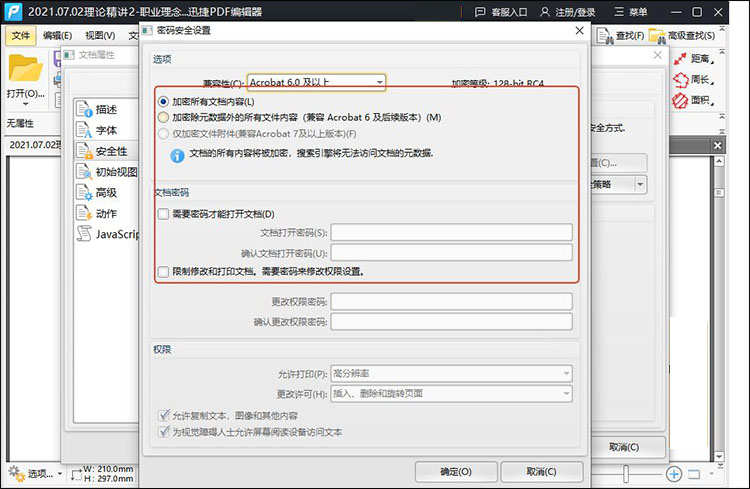Click the 无属性 label
The image size is (750, 489).
[20, 123]
